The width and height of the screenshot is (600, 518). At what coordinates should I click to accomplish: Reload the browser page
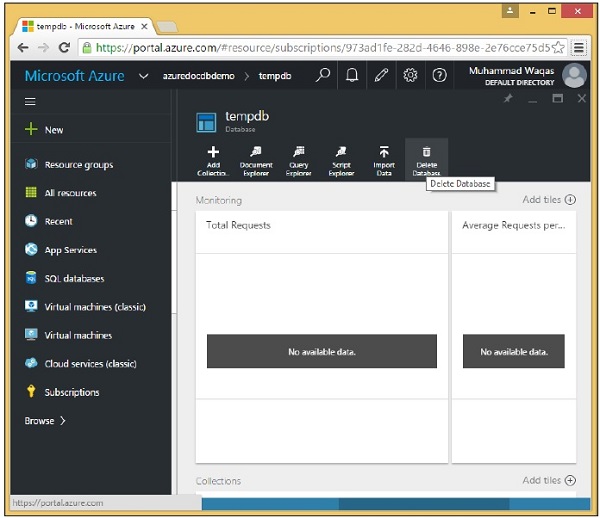[64, 47]
